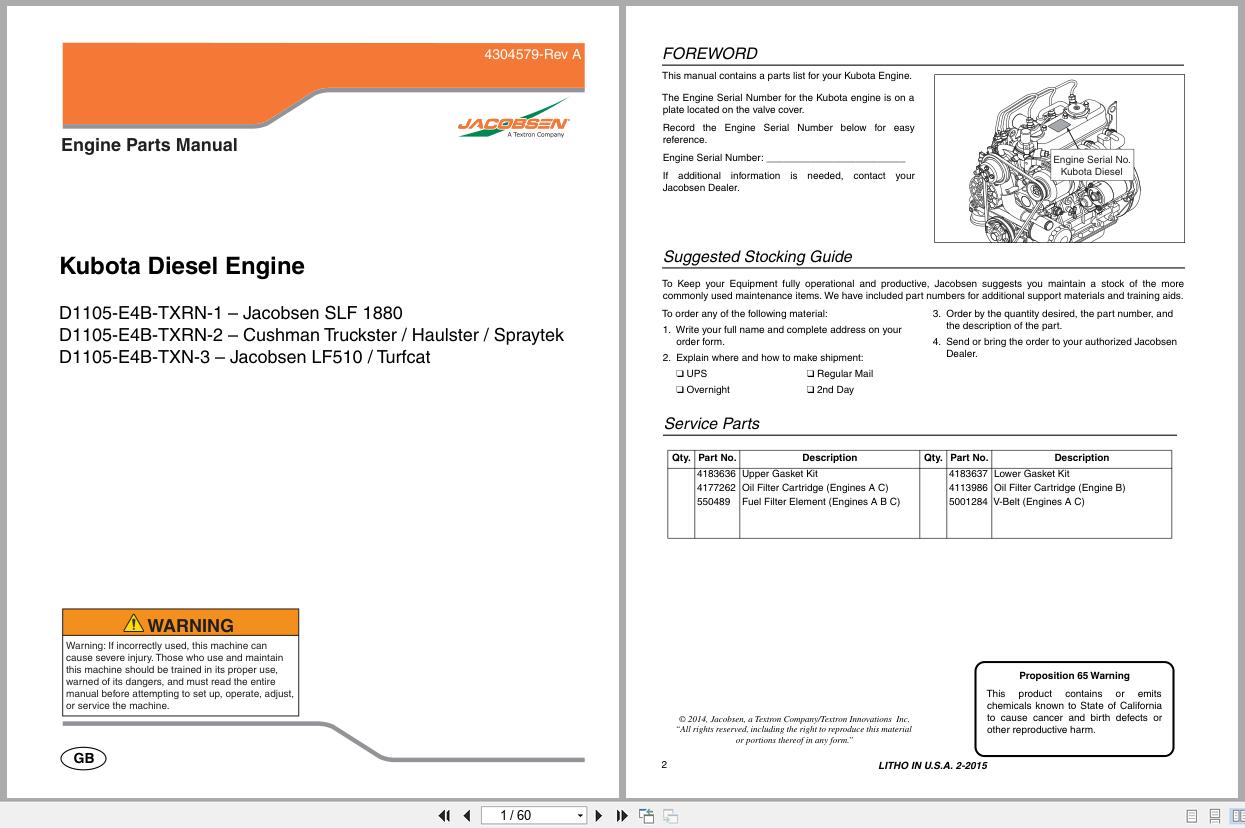Switch to continuous scrolling page view
This screenshot has width=1245, height=828.
(1215, 815)
